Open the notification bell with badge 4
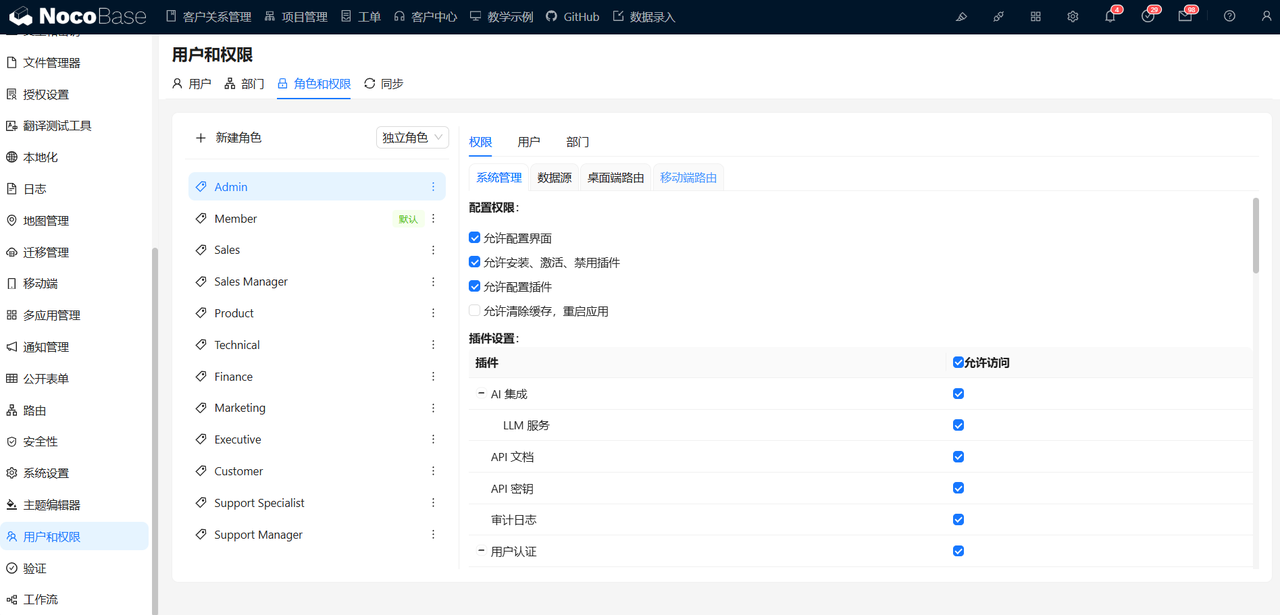Viewport: 1280px width, 615px height. 1109,16
